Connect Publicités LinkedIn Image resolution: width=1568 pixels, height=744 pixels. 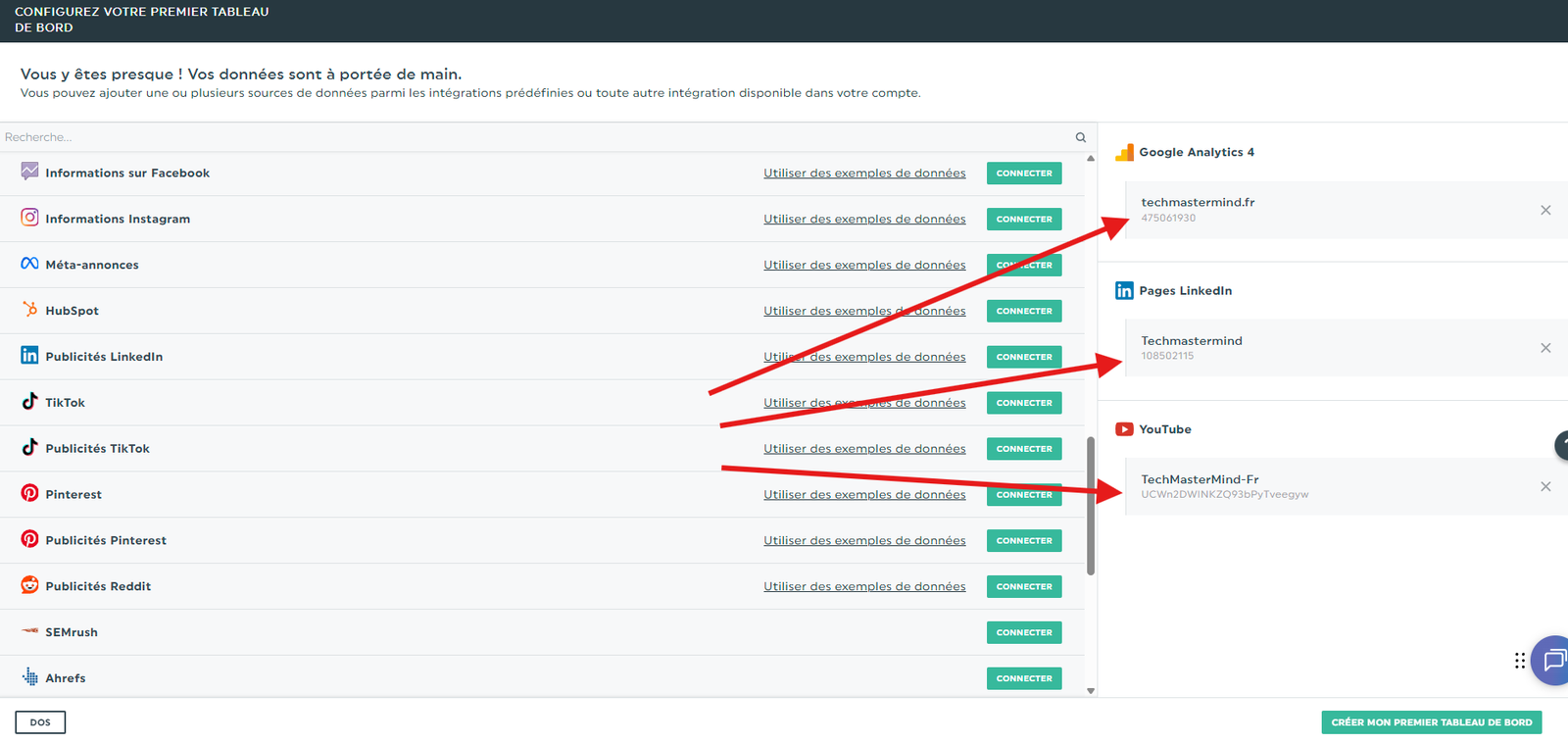(x=1024, y=357)
